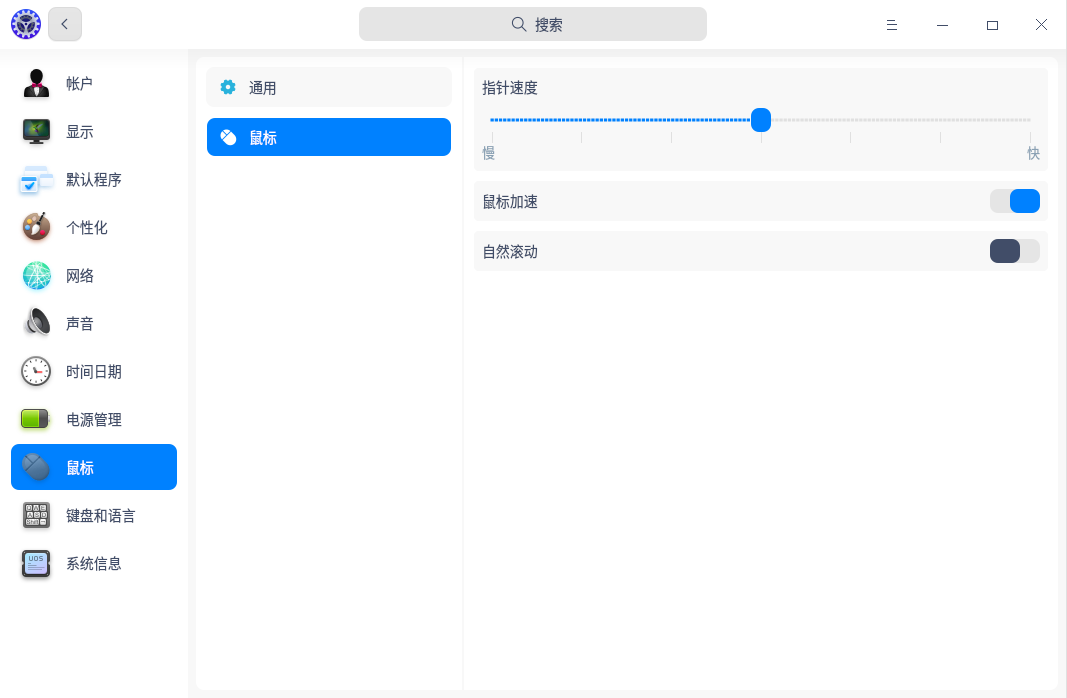
Task: Open the 帐户 (Accounts) settings icon
Action: [37, 84]
